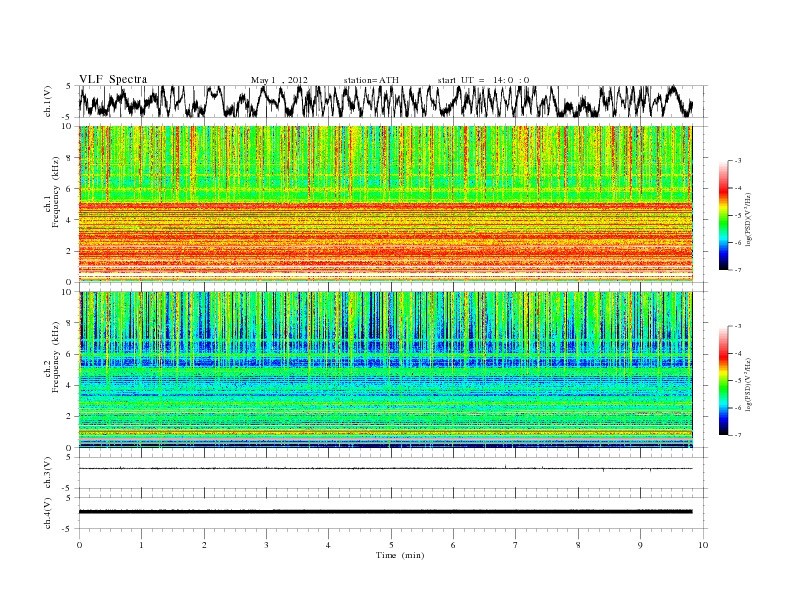This screenshot has height=612, width=792.
Task: Click inside the ch.1 spectrogram panel
Action: (385, 204)
